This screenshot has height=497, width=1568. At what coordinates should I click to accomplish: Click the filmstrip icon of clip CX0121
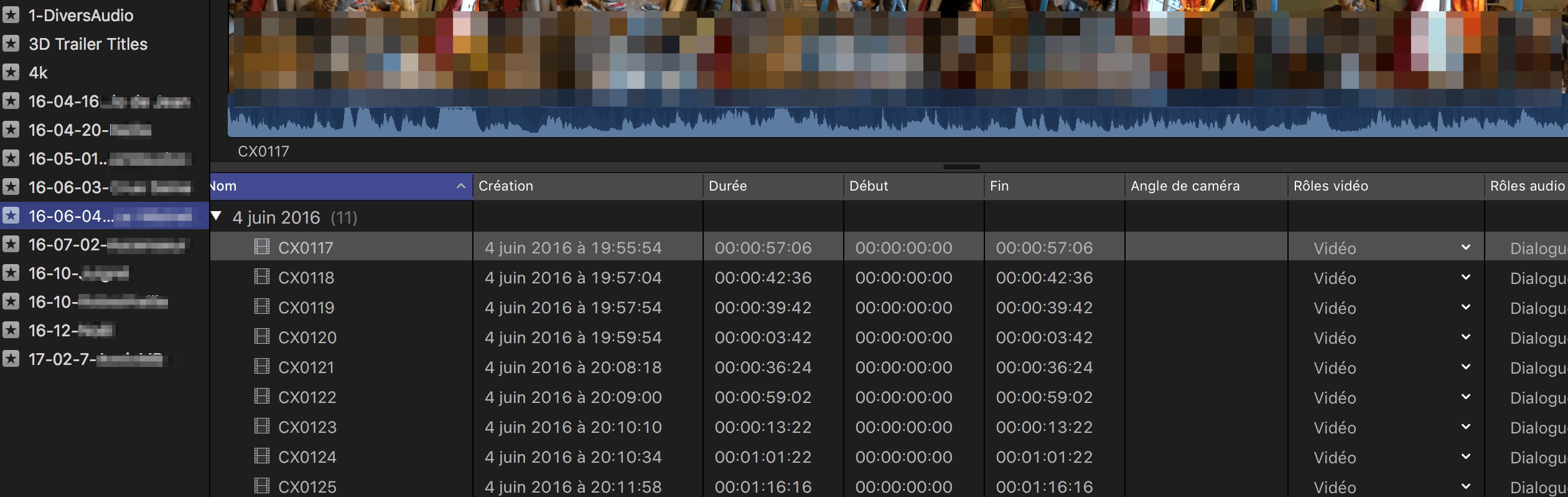tap(262, 366)
